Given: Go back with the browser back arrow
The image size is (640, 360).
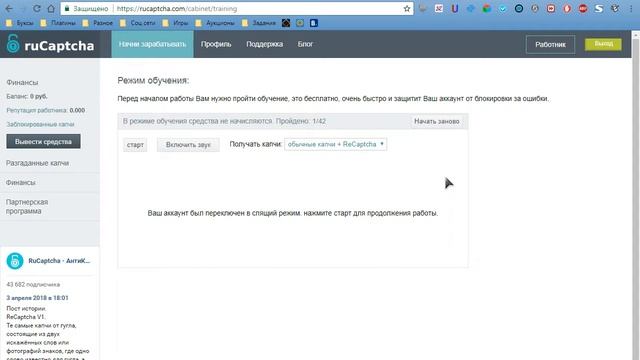Looking at the screenshot, I should click(9, 9).
